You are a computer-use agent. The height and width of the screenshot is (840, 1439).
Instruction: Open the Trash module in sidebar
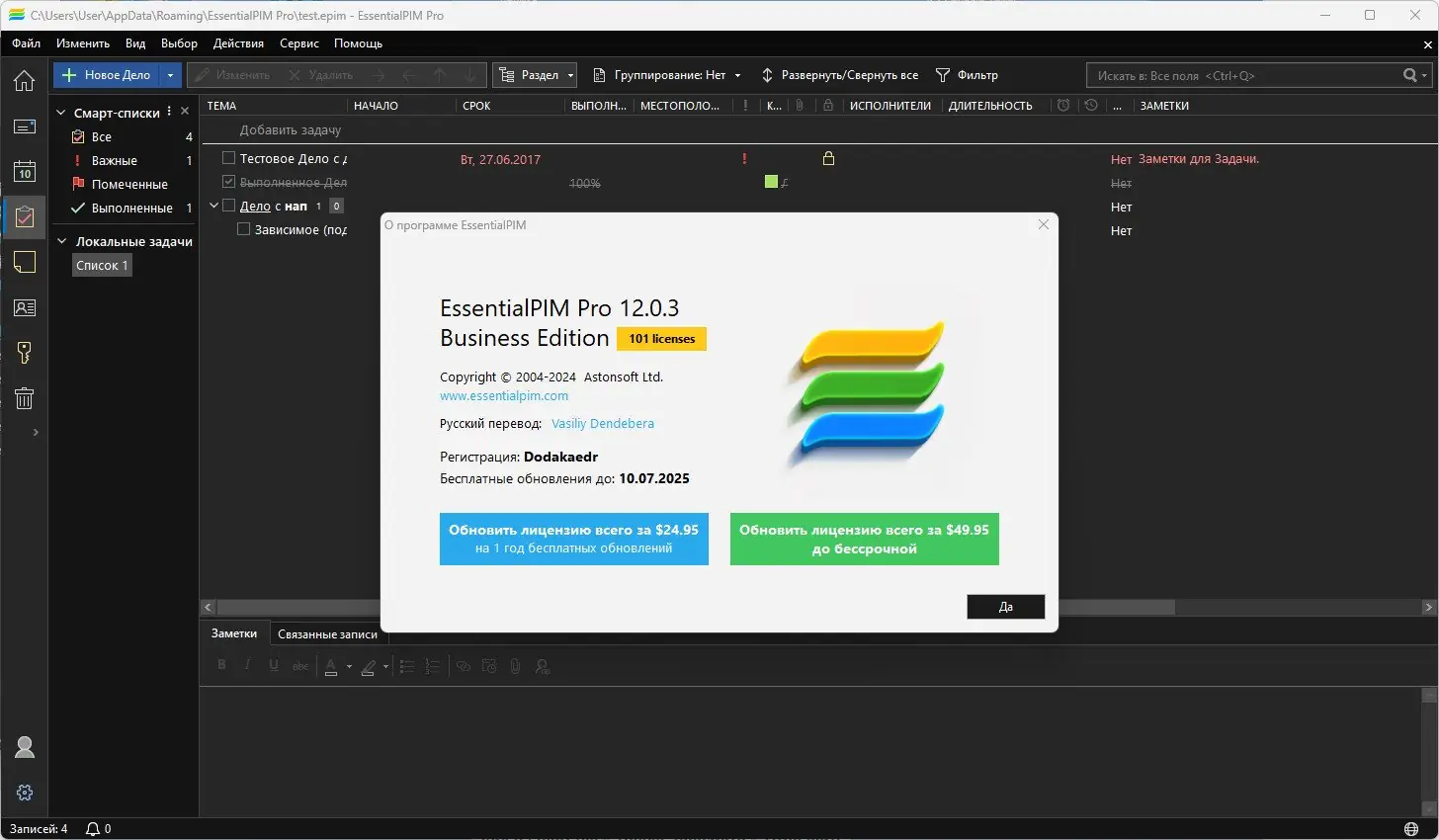click(24, 398)
